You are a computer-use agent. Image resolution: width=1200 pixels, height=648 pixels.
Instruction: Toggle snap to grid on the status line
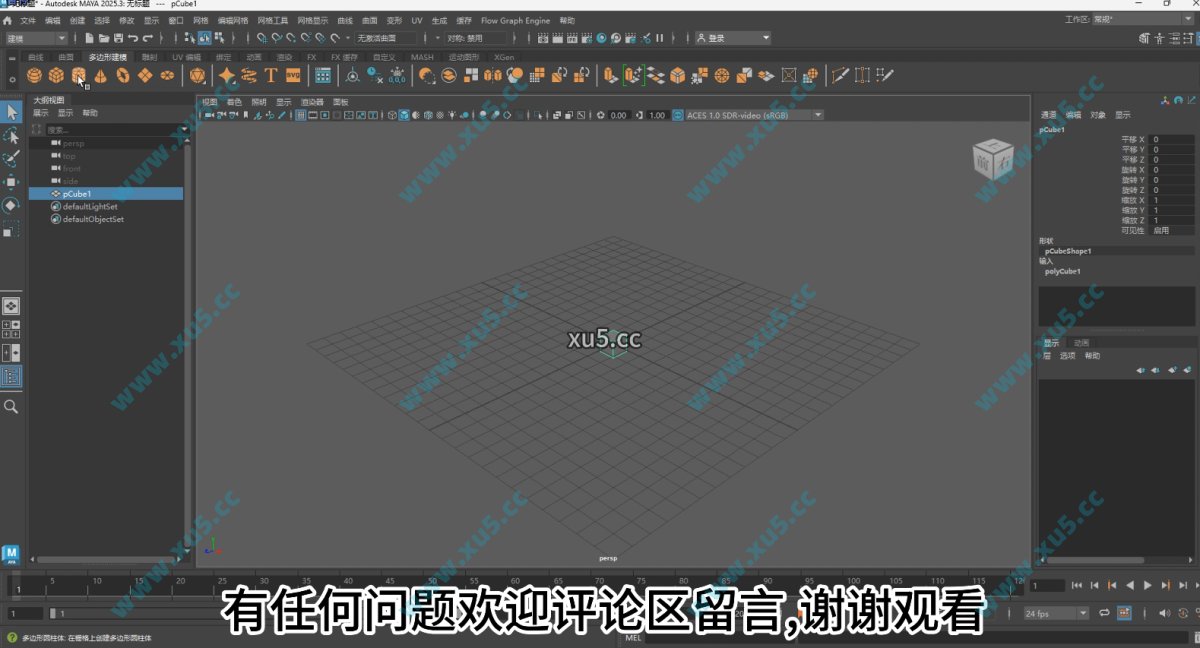[x=261, y=37]
